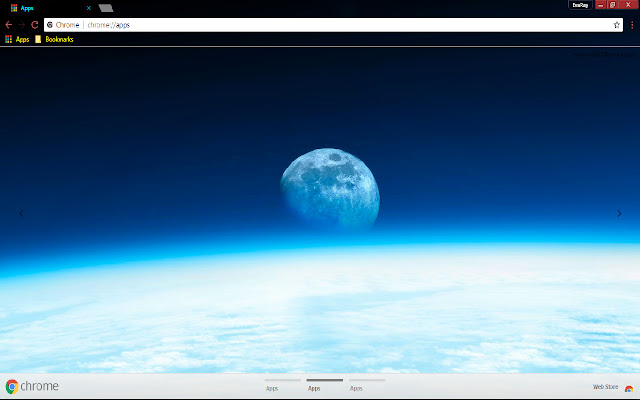The width and height of the screenshot is (640, 400).
Task: Bookmark this page with the star icon
Action: 616,25
